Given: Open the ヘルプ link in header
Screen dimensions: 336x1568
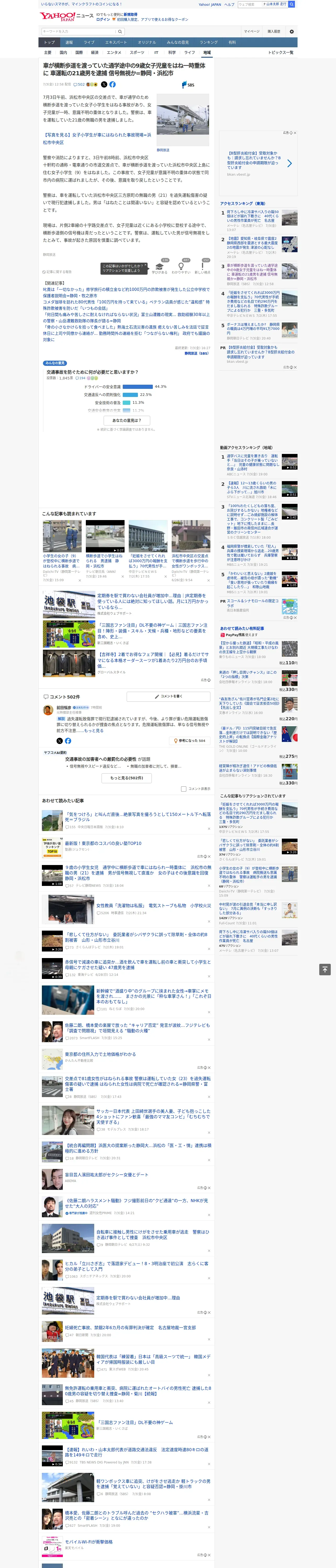Looking at the screenshot, I should tap(229, 4).
